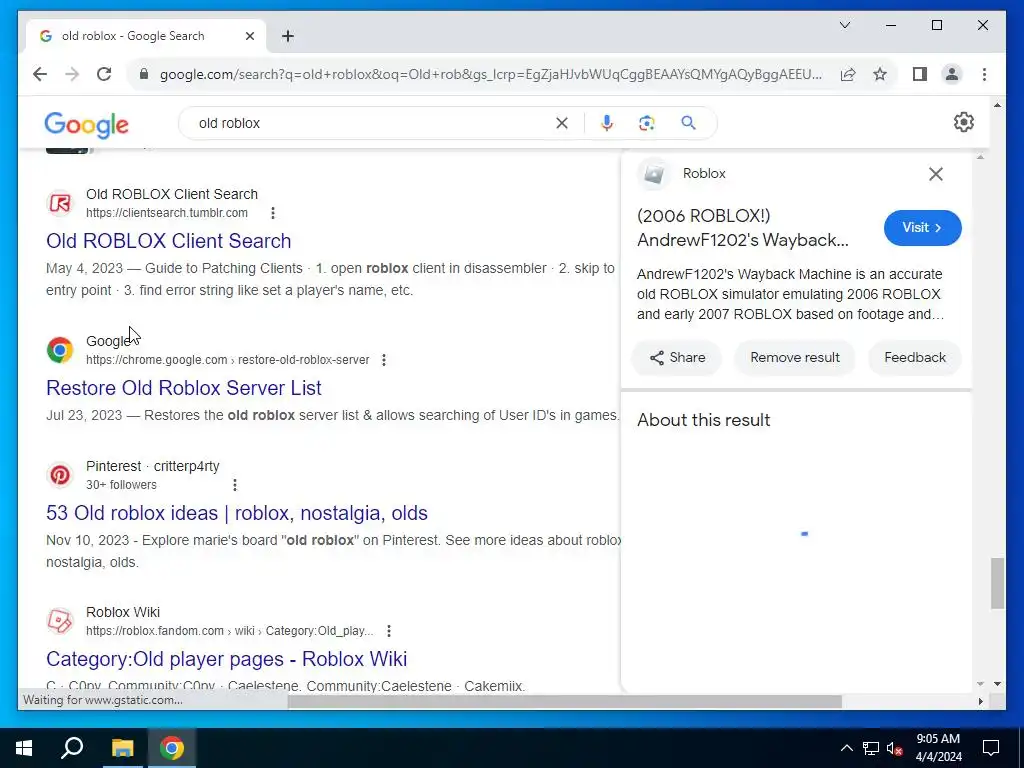This screenshot has height=768, width=1024.
Task: Open Windows taskbar search
Action: point(72,748)
